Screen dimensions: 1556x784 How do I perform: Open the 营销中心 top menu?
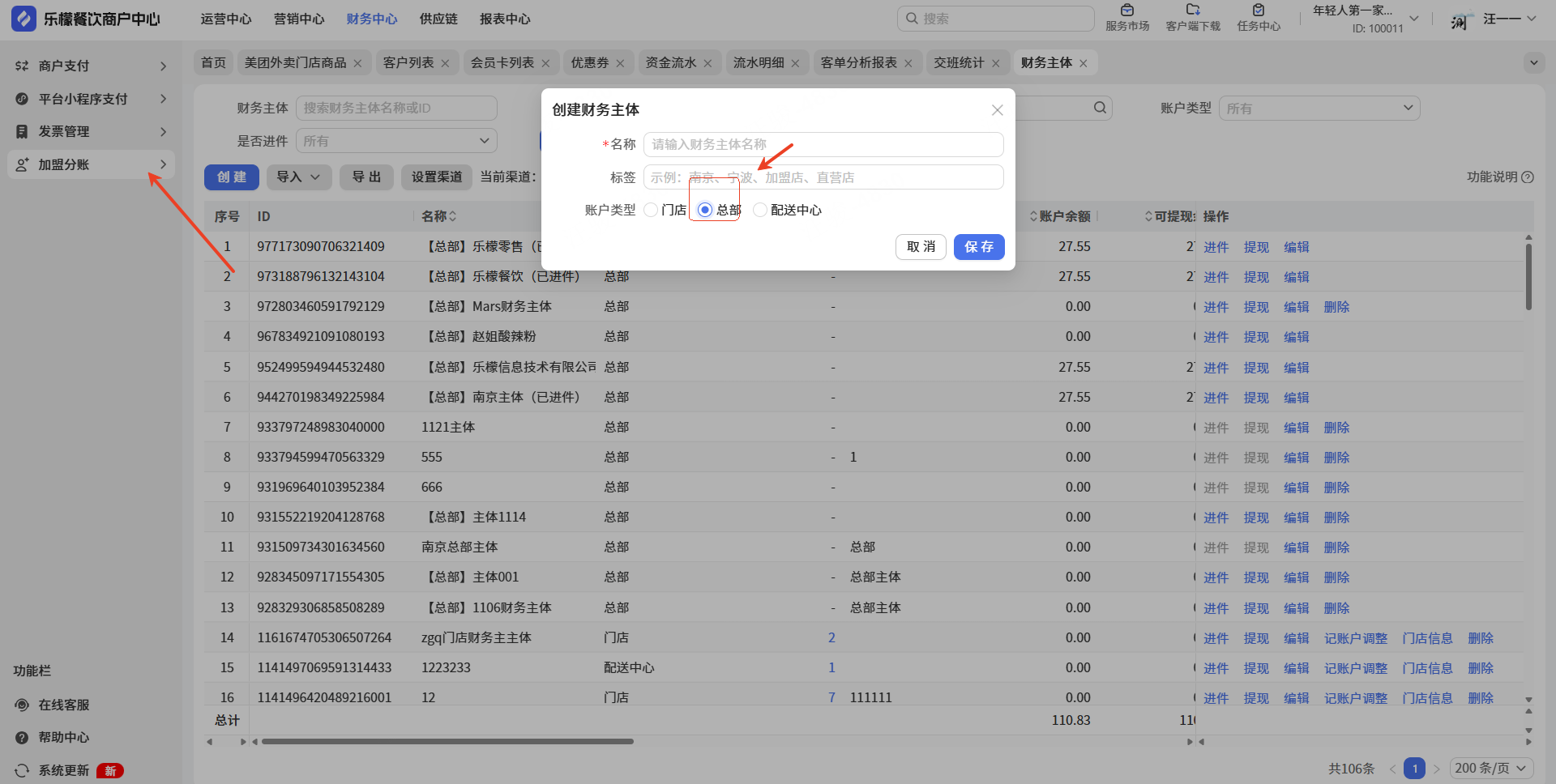pyautogui.click(x=299, y=19)
